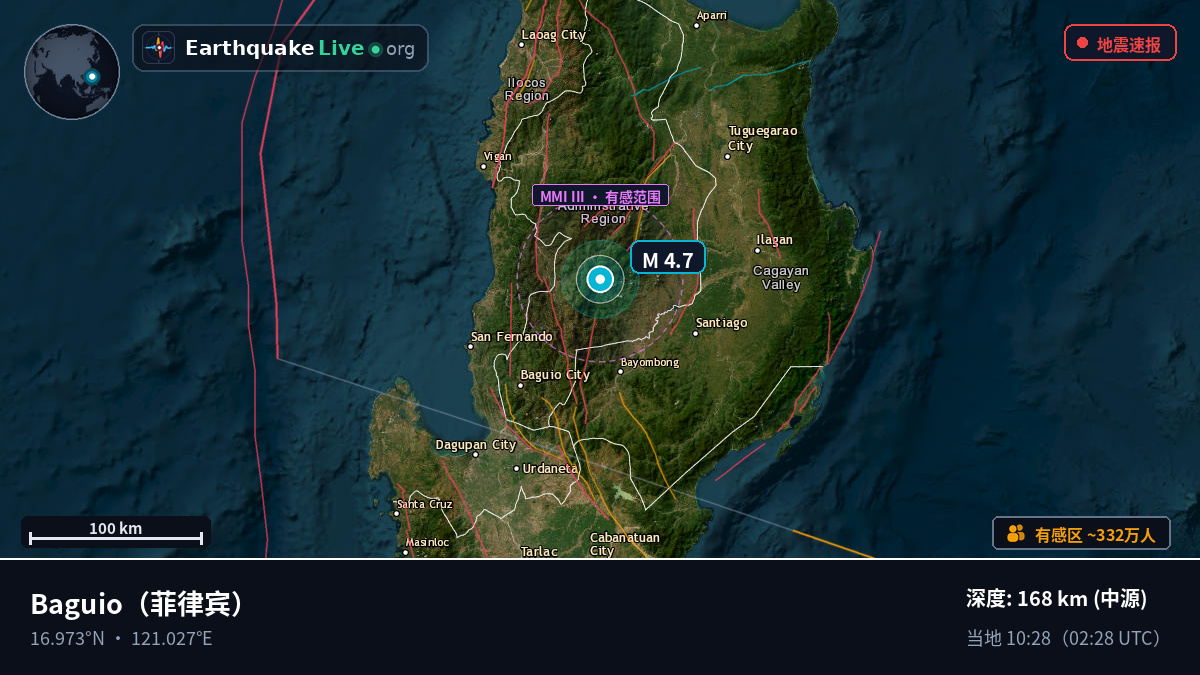Select the Baguio City map marker
Screen dimensions: 1200x675
click(x=520, y=385)
